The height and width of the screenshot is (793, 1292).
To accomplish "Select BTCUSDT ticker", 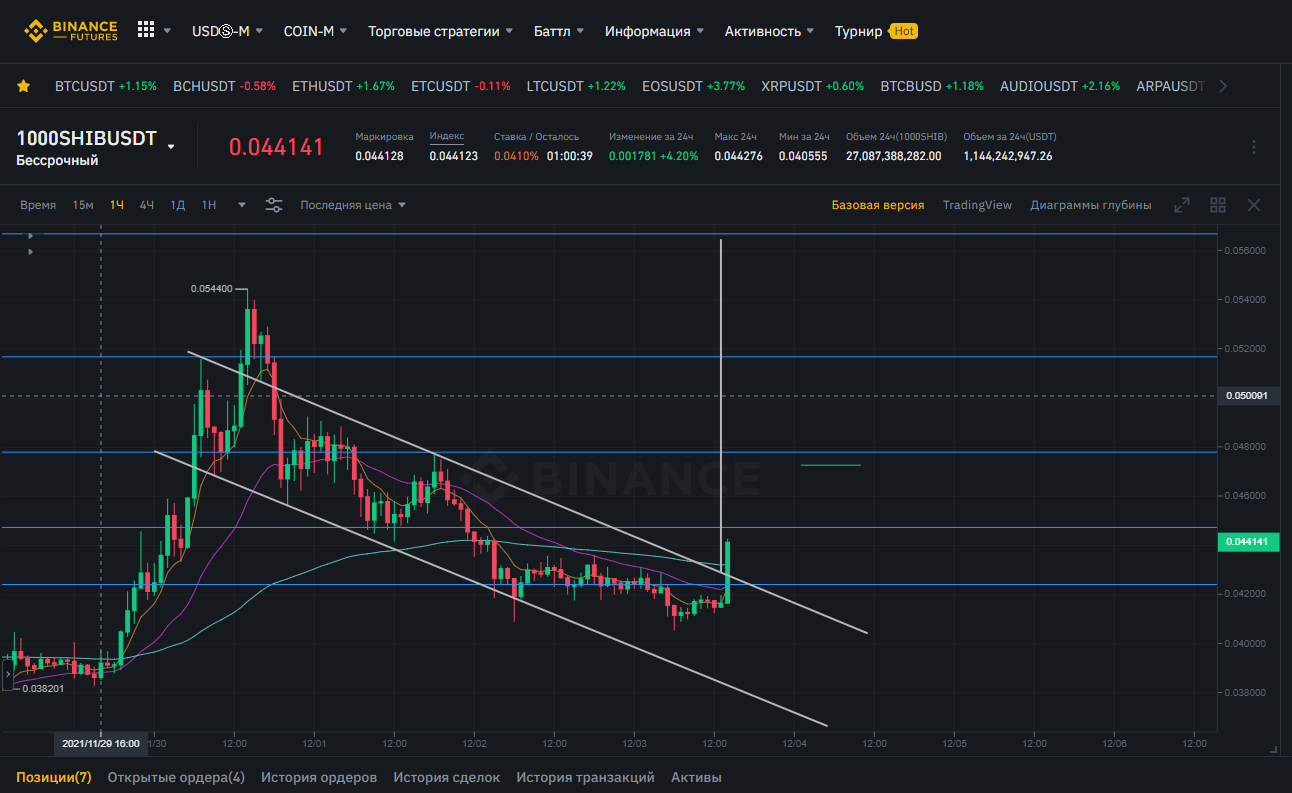I will point(106,86).
